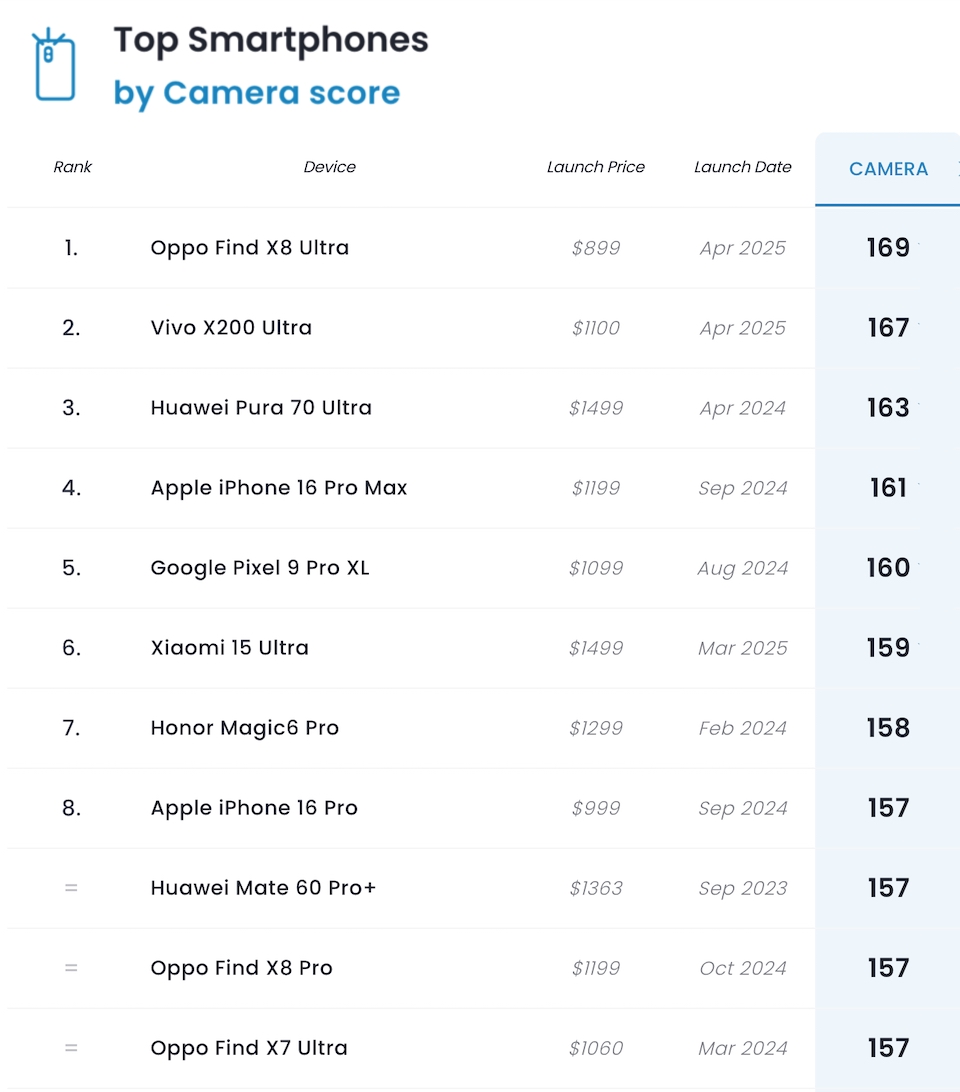Click the Rank column header
The width and height of the screenshot is (960, 1092).
[x=72, y=167]
